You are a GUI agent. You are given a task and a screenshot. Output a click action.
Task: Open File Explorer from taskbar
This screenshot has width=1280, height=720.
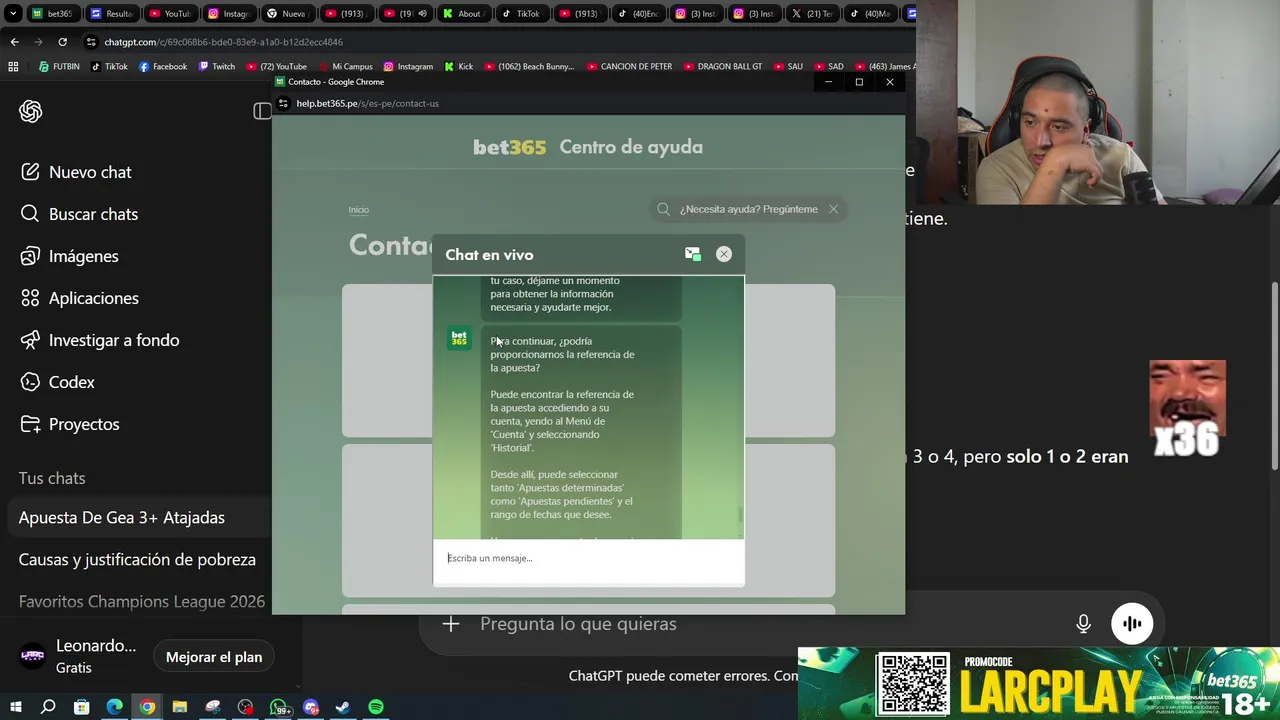click(179, 707)
